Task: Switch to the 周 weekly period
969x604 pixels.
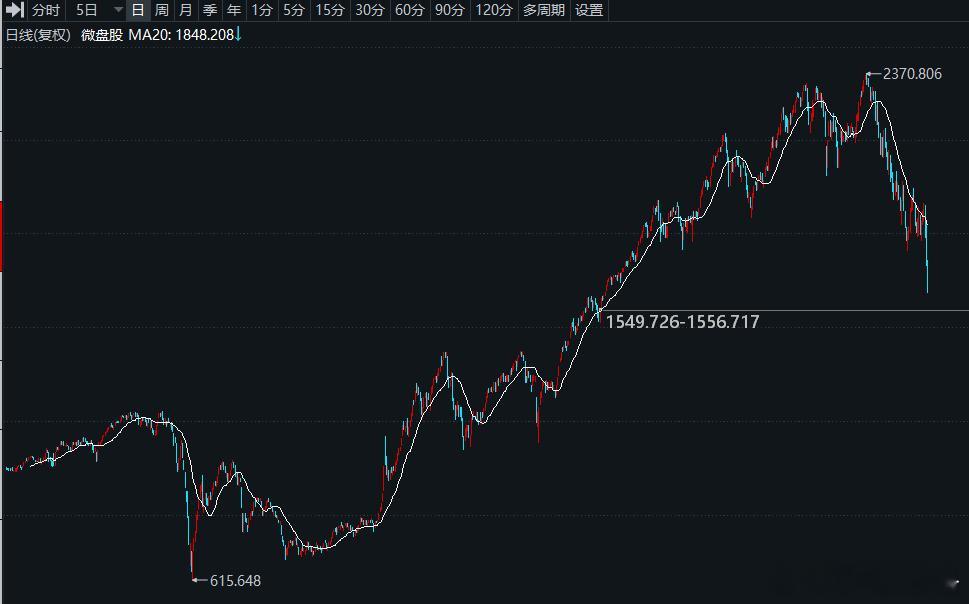Action: pos(161,10)
